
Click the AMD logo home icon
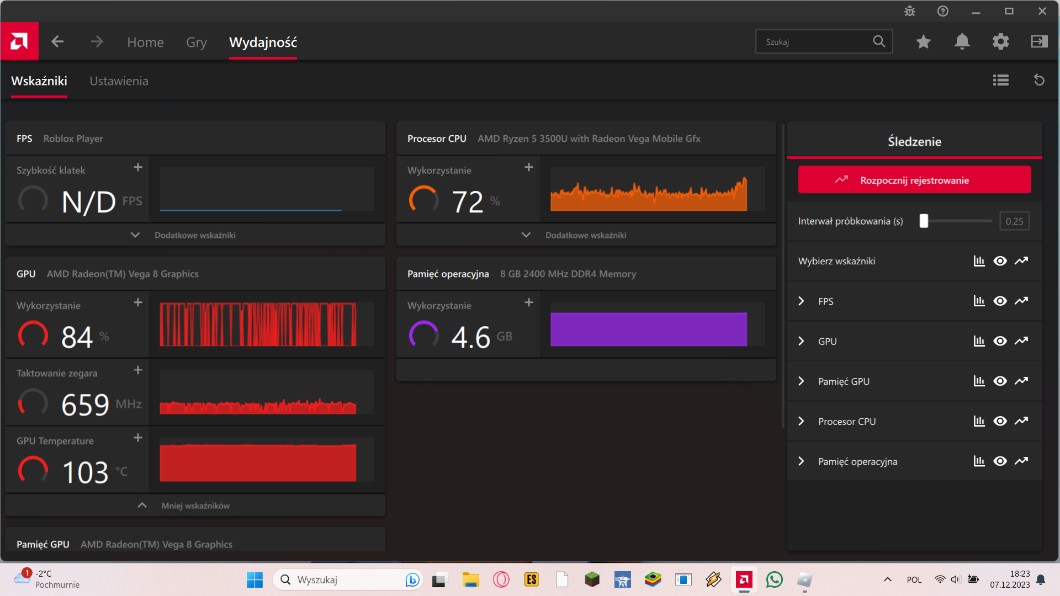coord(19,42)
